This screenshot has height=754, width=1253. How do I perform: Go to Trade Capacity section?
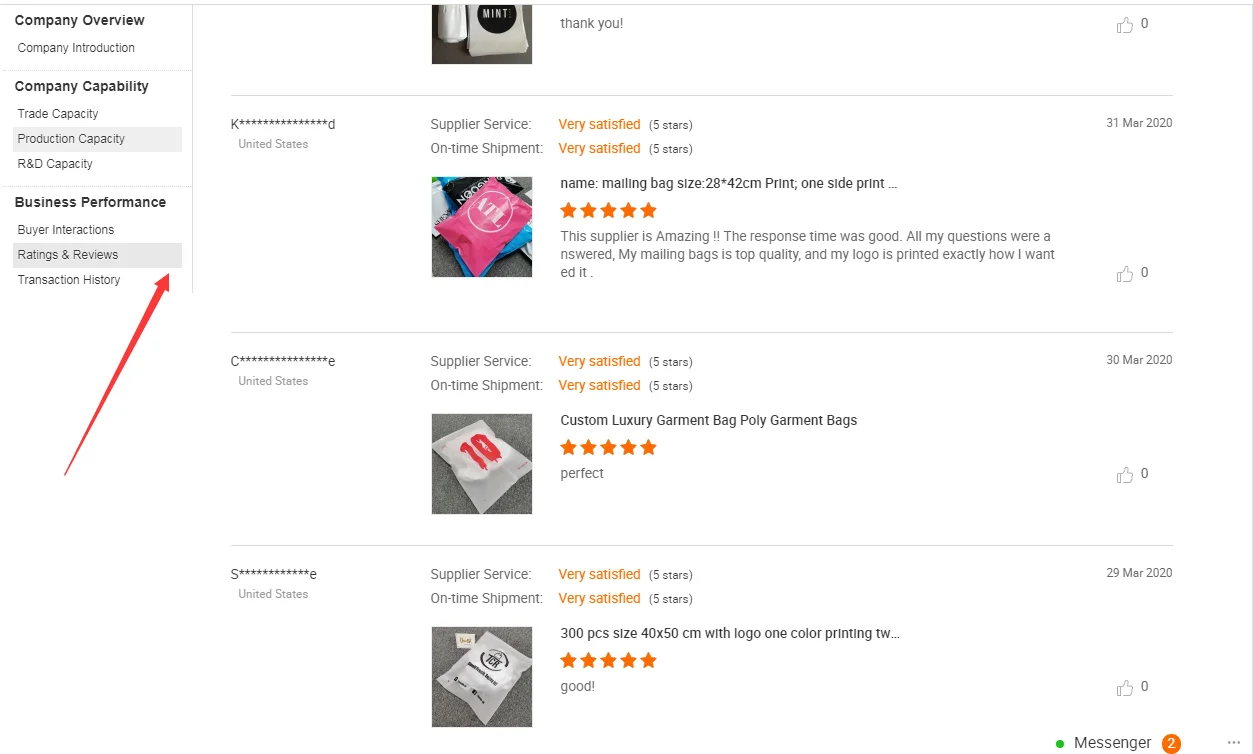[58, 114]
